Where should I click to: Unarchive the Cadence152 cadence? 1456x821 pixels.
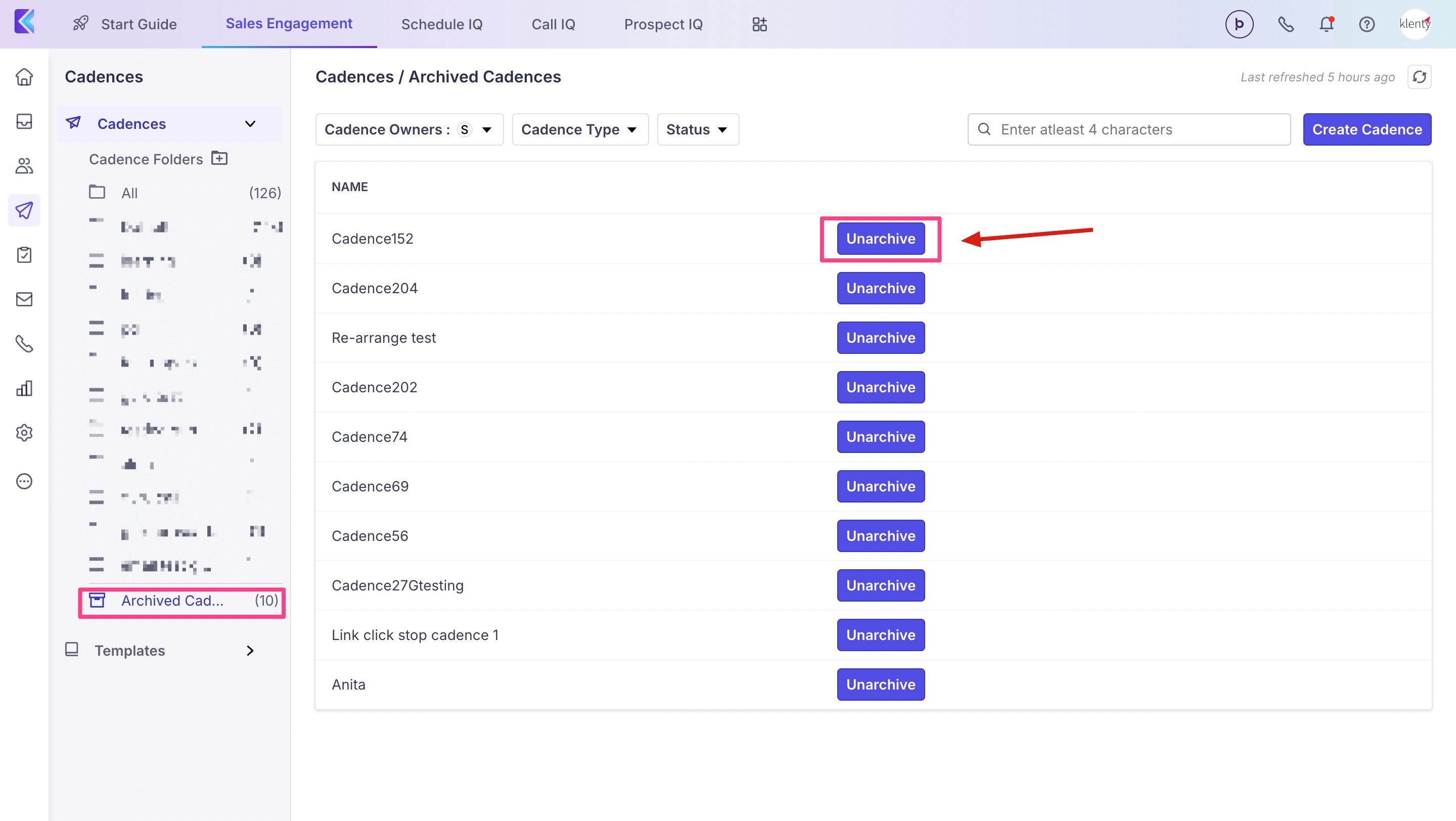[x=880, y=239]
